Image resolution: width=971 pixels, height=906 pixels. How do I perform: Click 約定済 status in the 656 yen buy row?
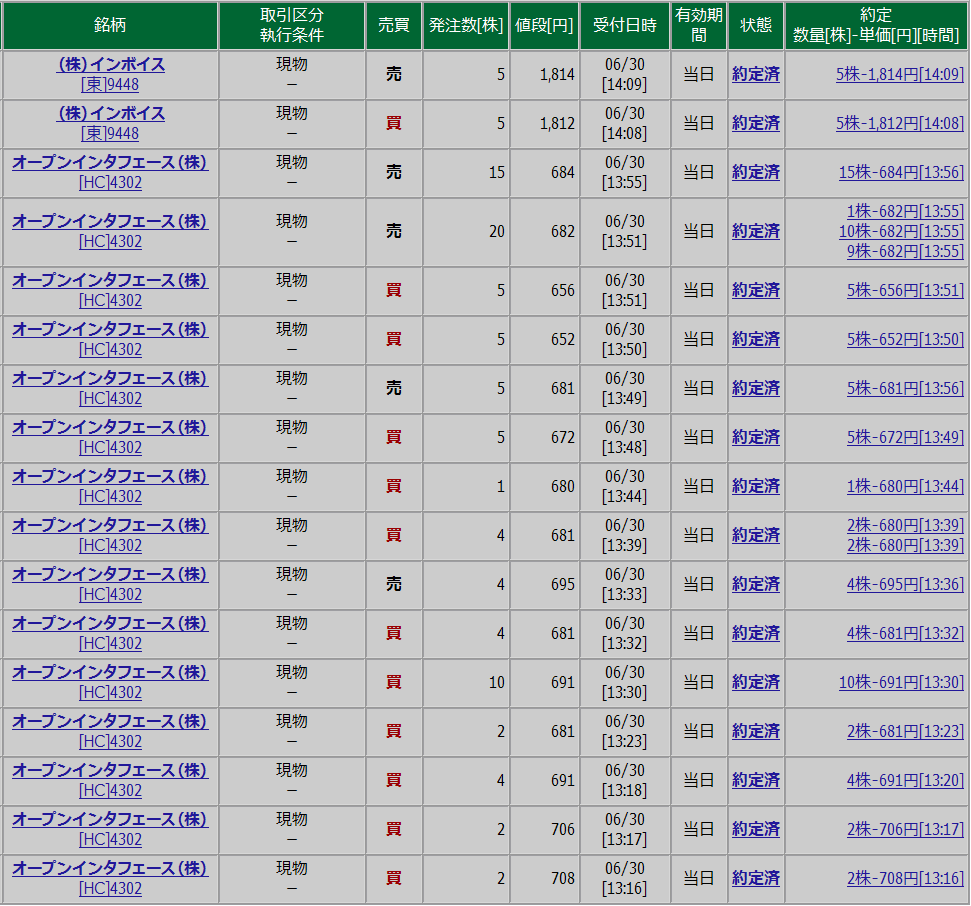pyautogui.click(x=755, y=290)
